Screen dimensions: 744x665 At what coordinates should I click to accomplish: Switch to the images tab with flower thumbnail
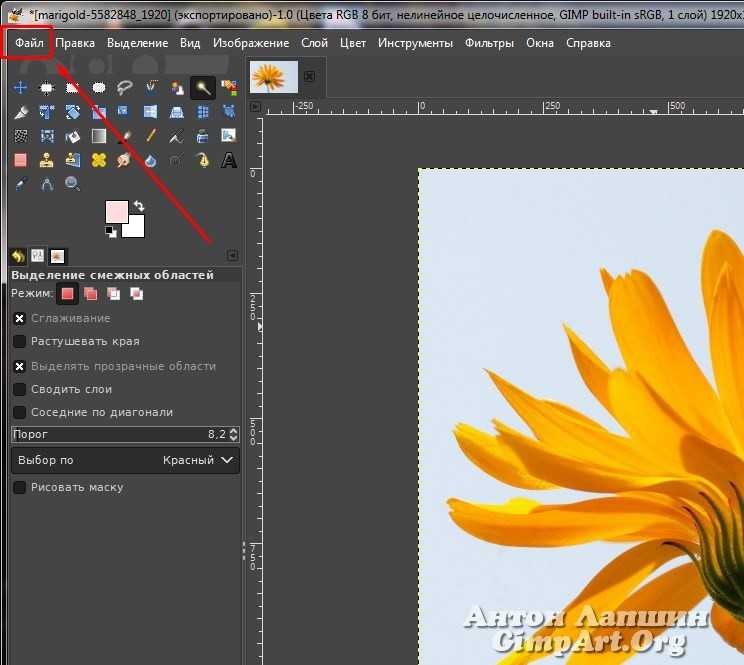57,256
